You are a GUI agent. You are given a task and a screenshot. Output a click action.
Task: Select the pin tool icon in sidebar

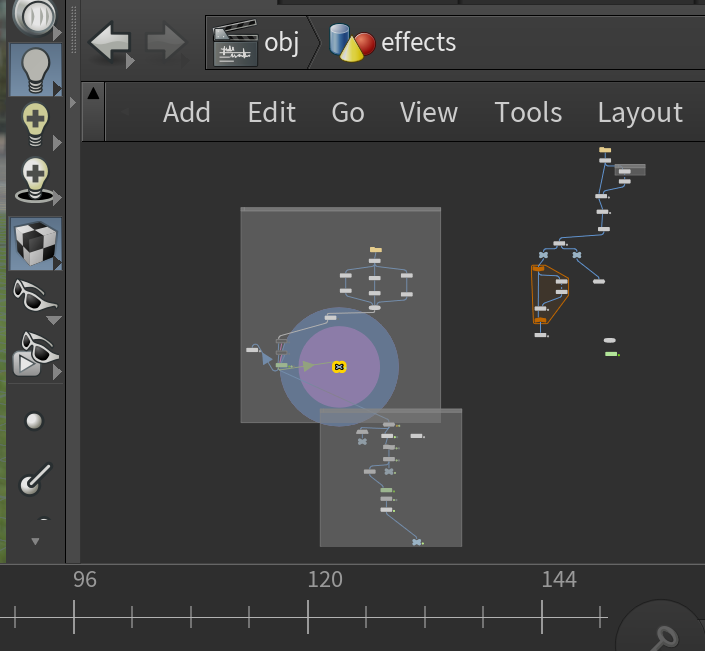pyautogui.click(x=34, y=481)
